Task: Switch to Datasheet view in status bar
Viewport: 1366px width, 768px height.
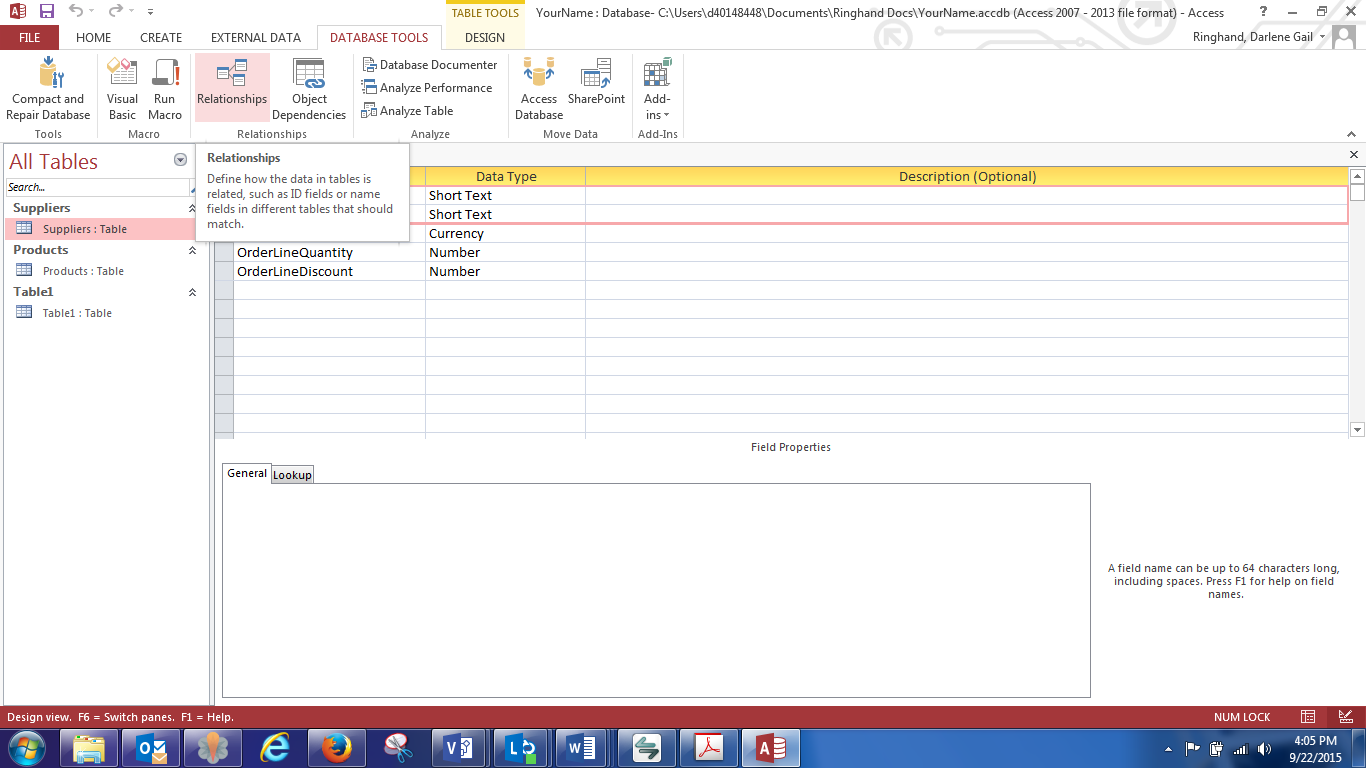Action: (1308, 717)
